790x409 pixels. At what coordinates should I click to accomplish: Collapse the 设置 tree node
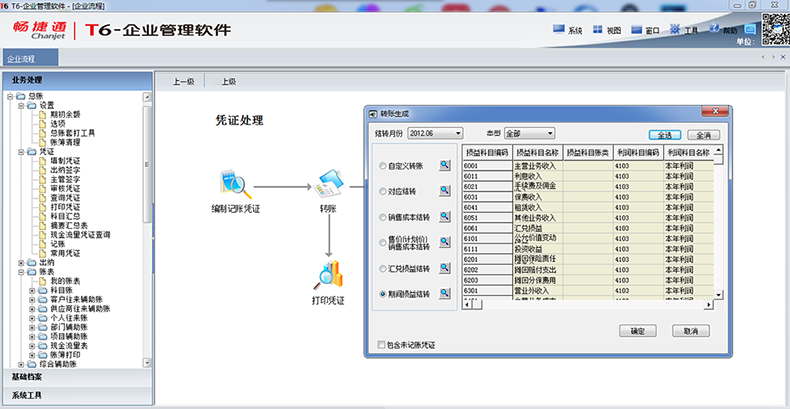coord(21,106)
